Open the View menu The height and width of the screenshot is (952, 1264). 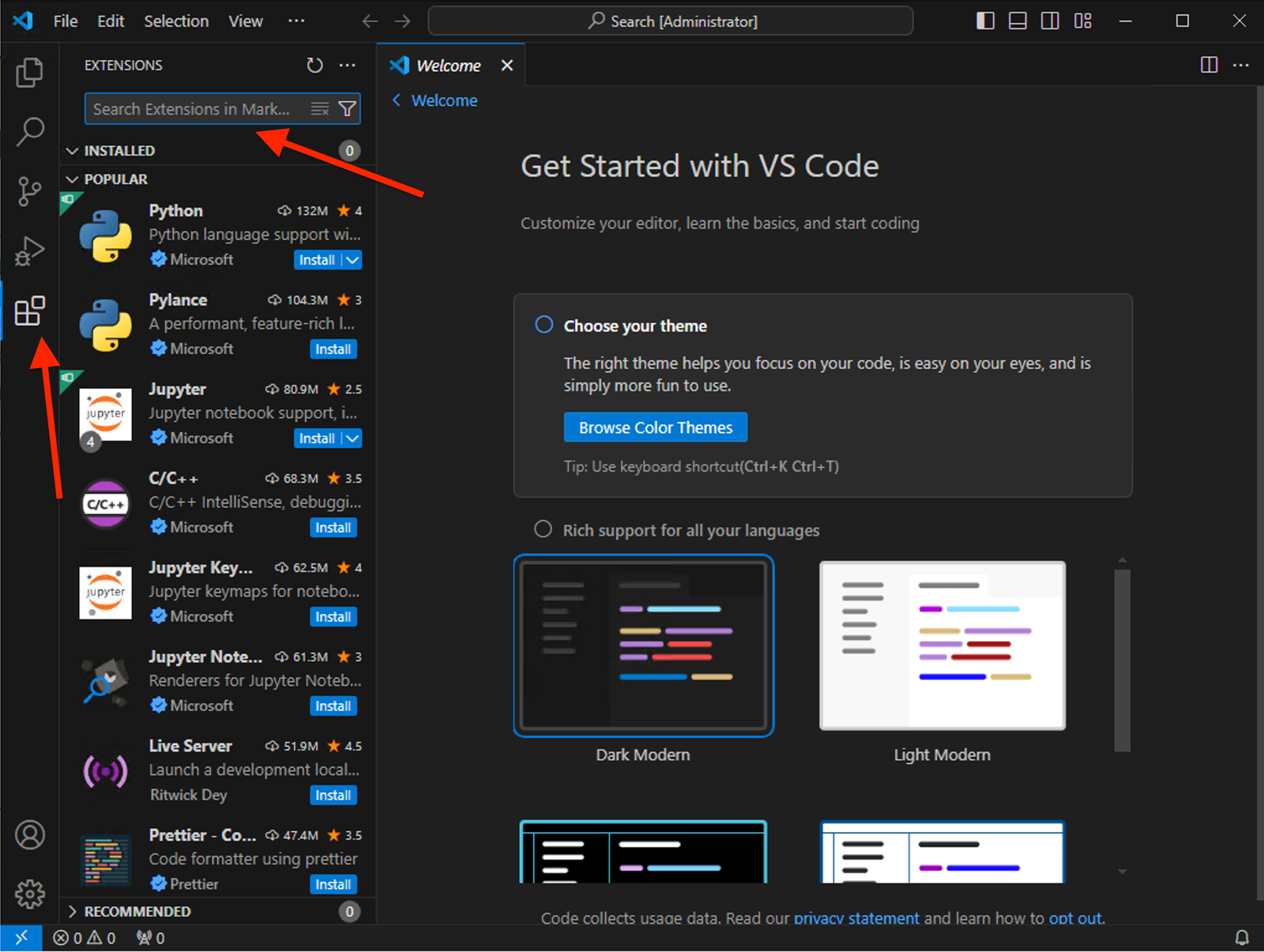(245, 21)
